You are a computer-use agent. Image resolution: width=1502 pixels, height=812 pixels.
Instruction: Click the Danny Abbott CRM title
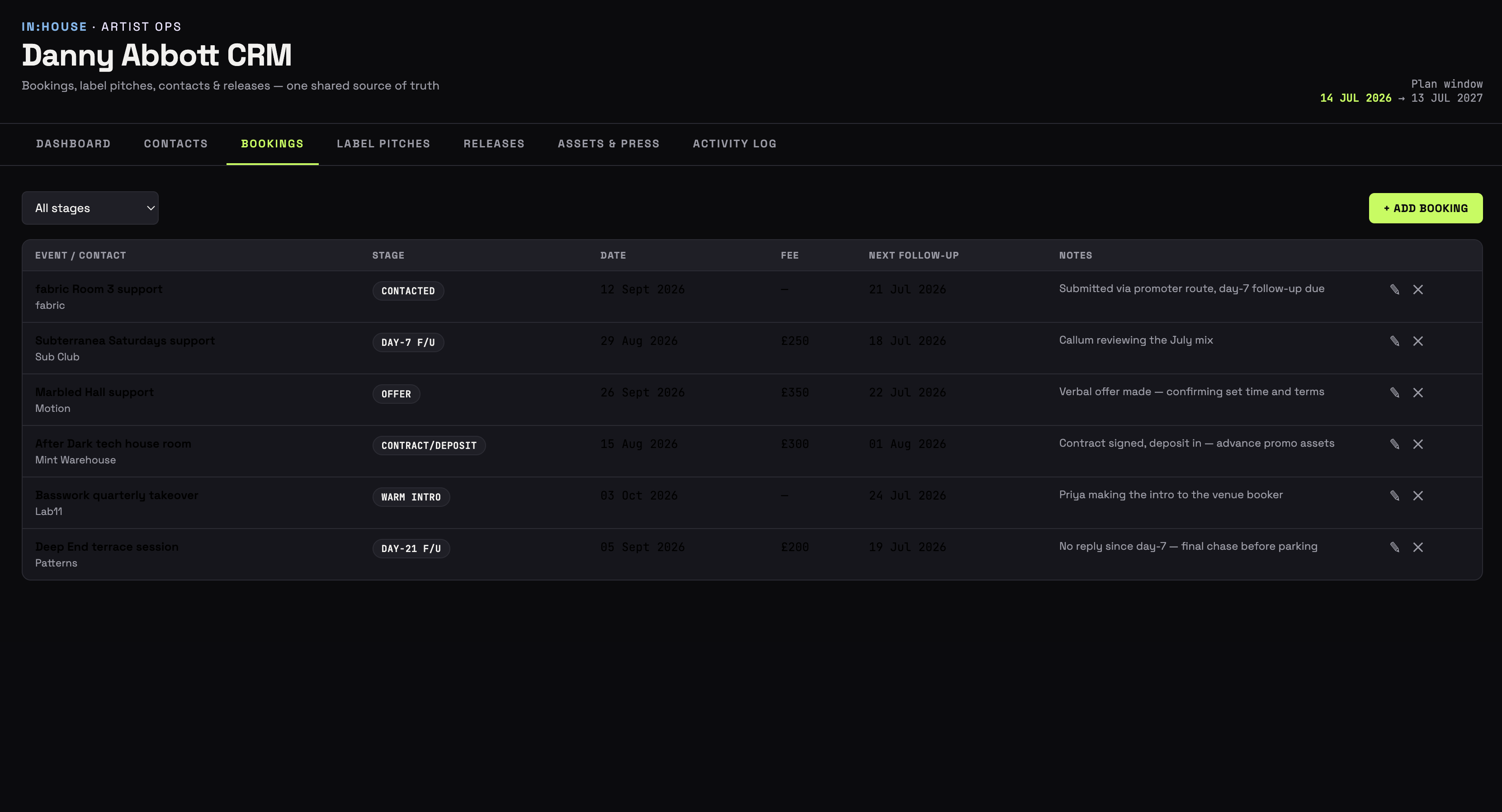157,55
